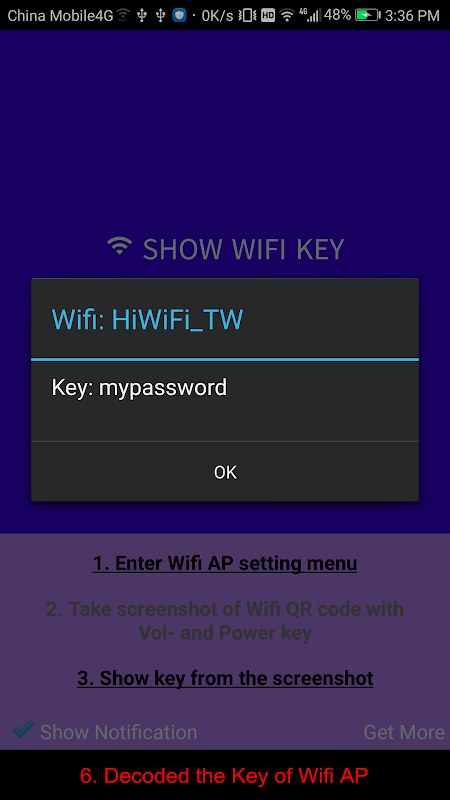Tap the first USB icon in status bar
This screenshot has width=450, height=800.
coord(142,16)
